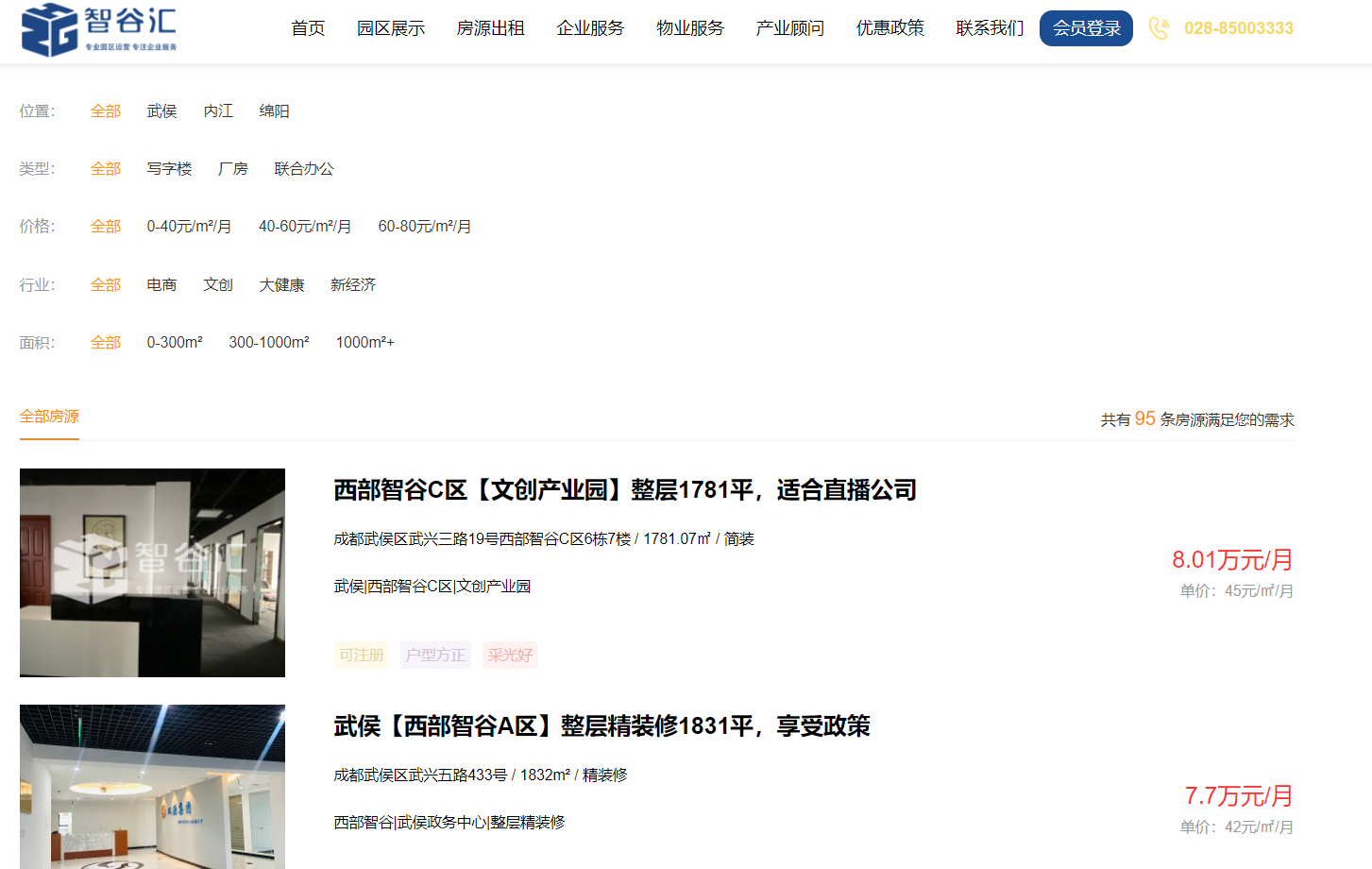Filter location by 武侯
This screenshot has height=869, width=1372.
click(x=162, y=111)
